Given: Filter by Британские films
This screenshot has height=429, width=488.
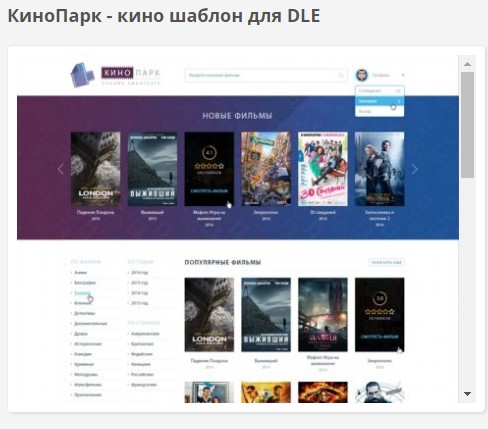Looking at the screenshot, I should point(142,344).
